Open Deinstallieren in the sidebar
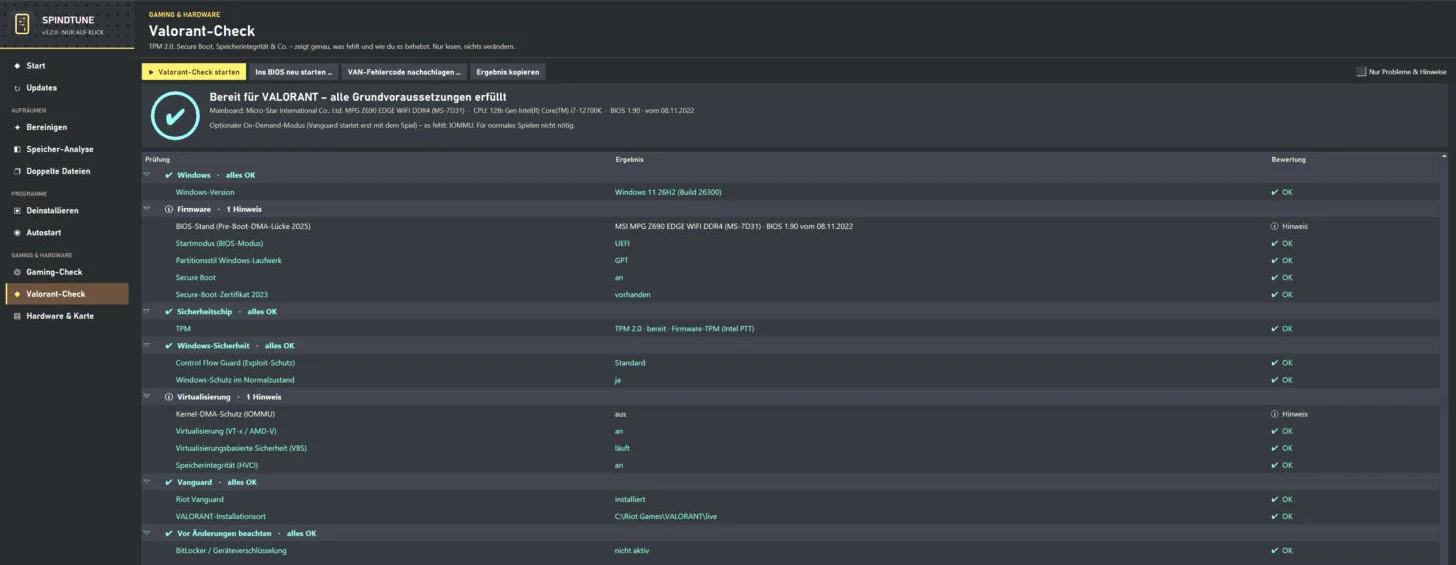Viewport: 1456px width, 565px height. pos(67,211)
